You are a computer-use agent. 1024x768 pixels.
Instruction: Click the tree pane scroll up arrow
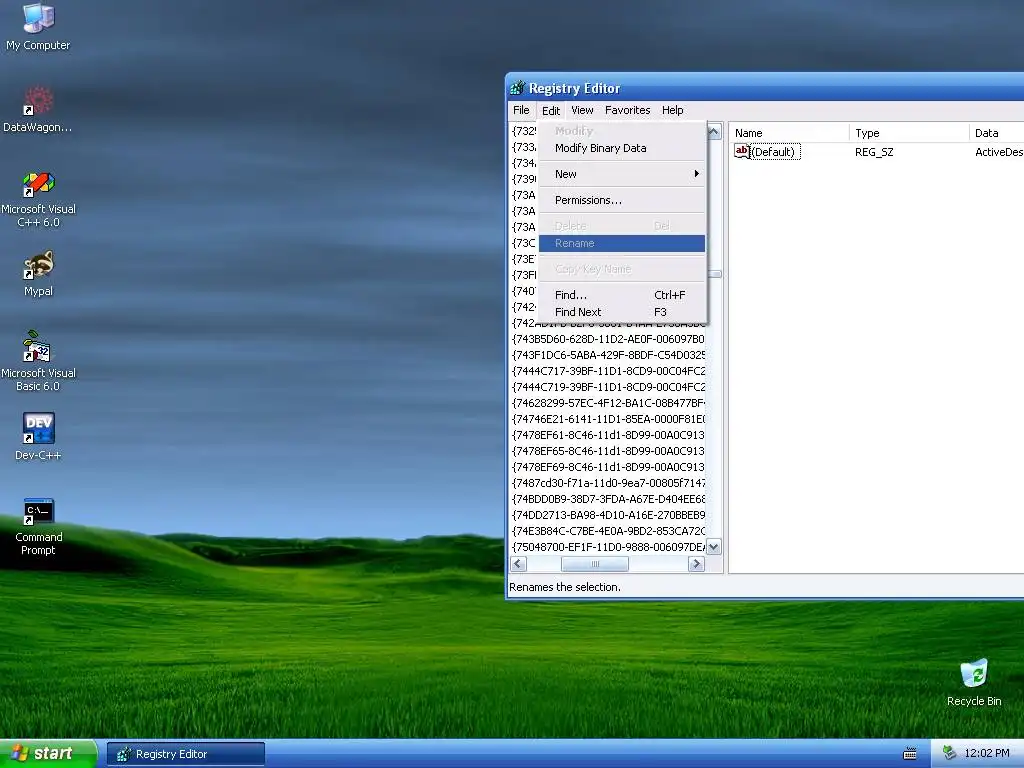pyautogui.click(x=714, y=131)
